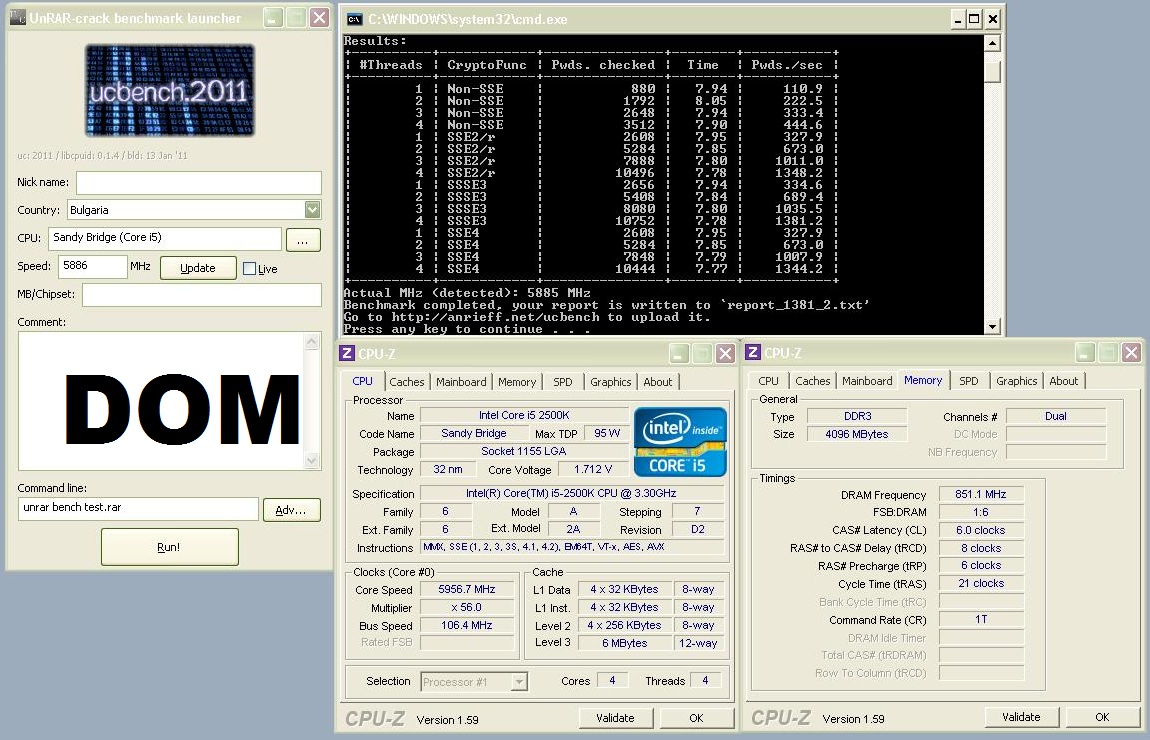This screenshot has width=1150, height=740.
Task: Open SPD tab in memory timings CPU-Z window
Action: point(969,381)
